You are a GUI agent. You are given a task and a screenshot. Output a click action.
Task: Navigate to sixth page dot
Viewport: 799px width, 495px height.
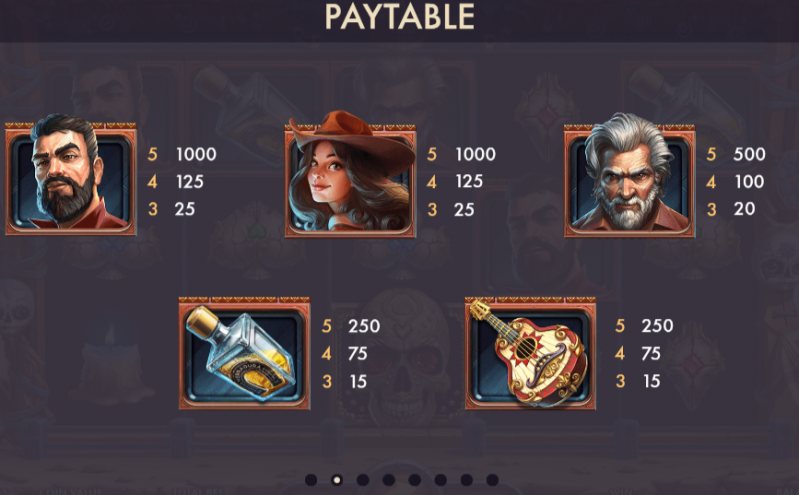(441, 480)
